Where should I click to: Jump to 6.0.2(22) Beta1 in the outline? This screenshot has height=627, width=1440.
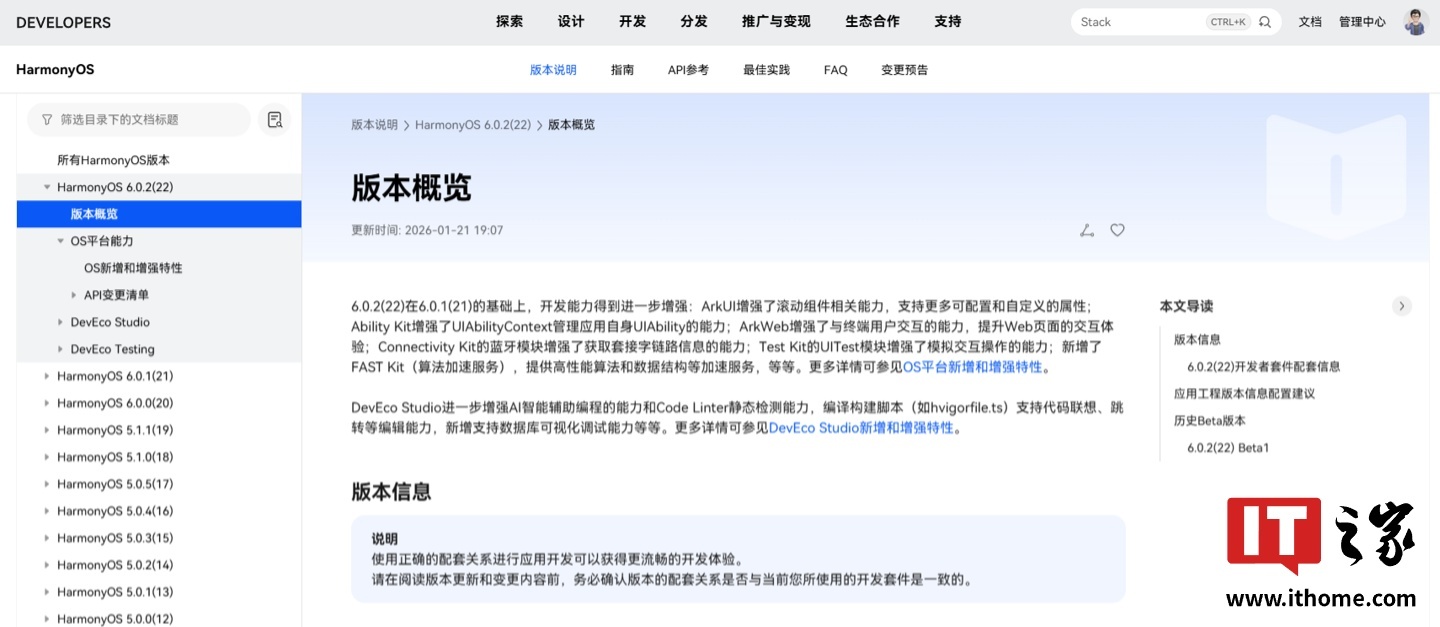pos(1228,448)
